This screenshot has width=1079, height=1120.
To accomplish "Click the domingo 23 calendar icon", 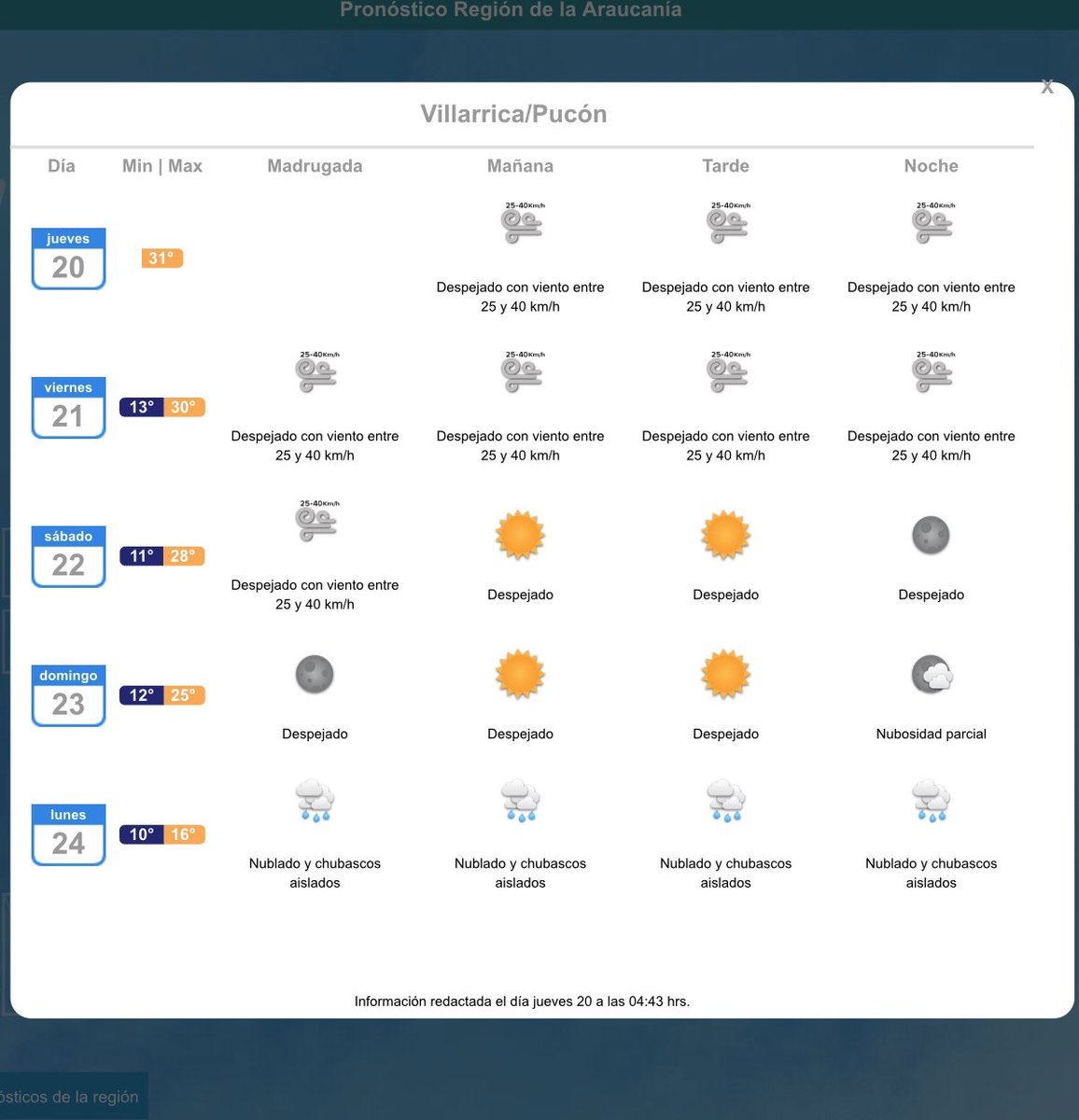I will tap(68, 695).
